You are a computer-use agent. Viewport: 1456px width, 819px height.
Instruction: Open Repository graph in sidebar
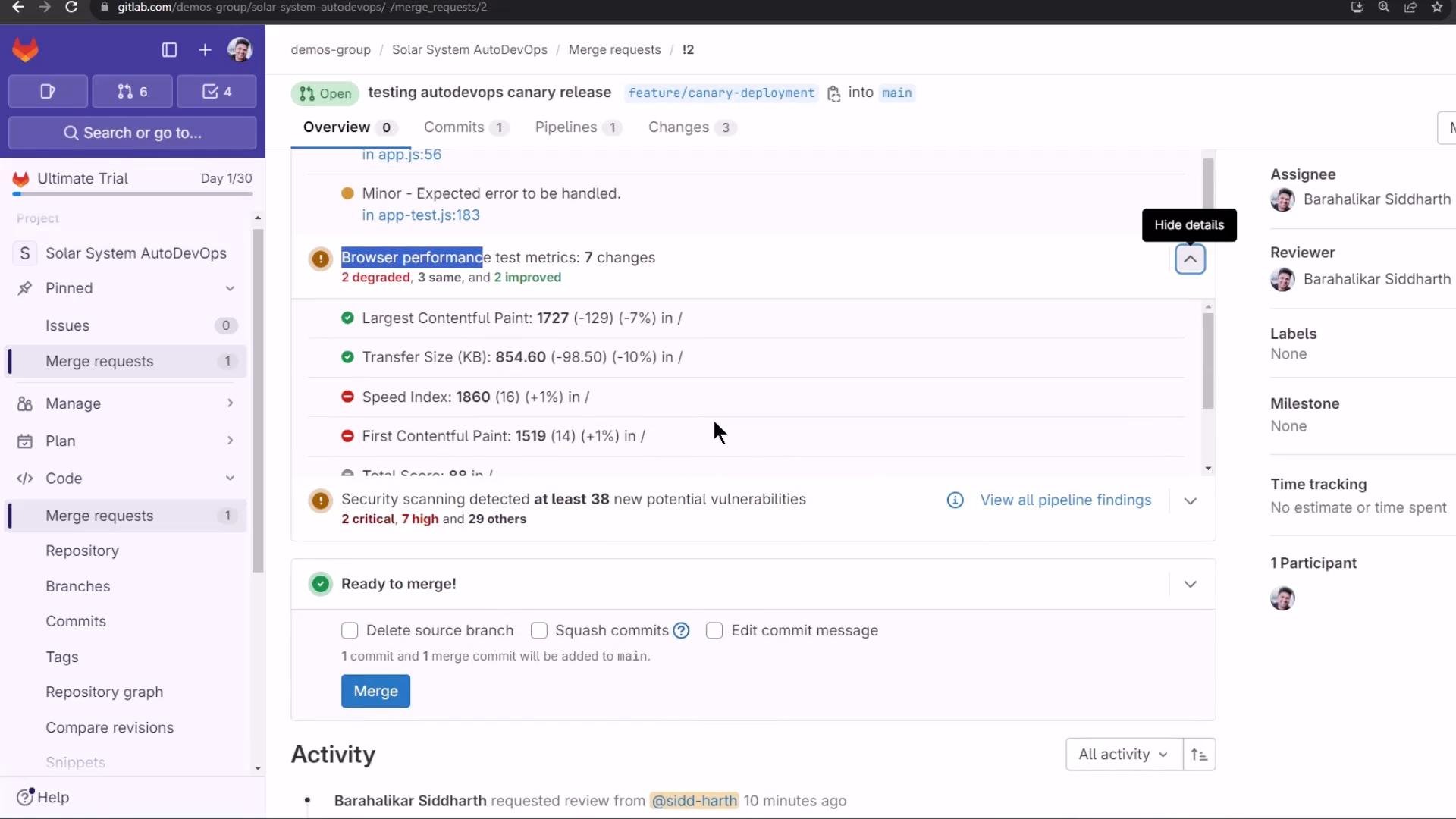pyautogui.click(x=104, y=692)
